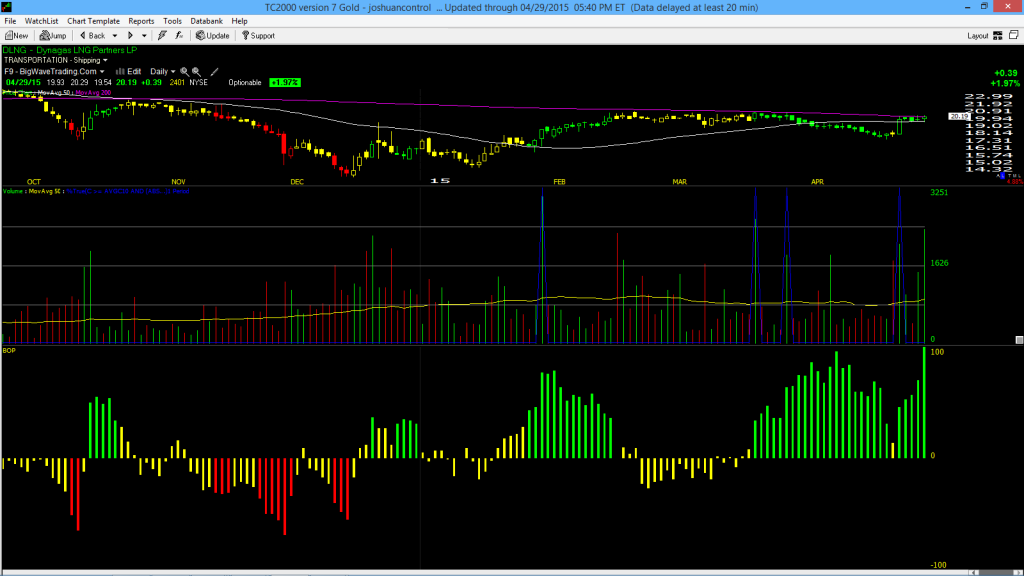Viewport: 1024px width, 576px height.
Task: Click the 20.19 current price marker
Action: (959, 116)
